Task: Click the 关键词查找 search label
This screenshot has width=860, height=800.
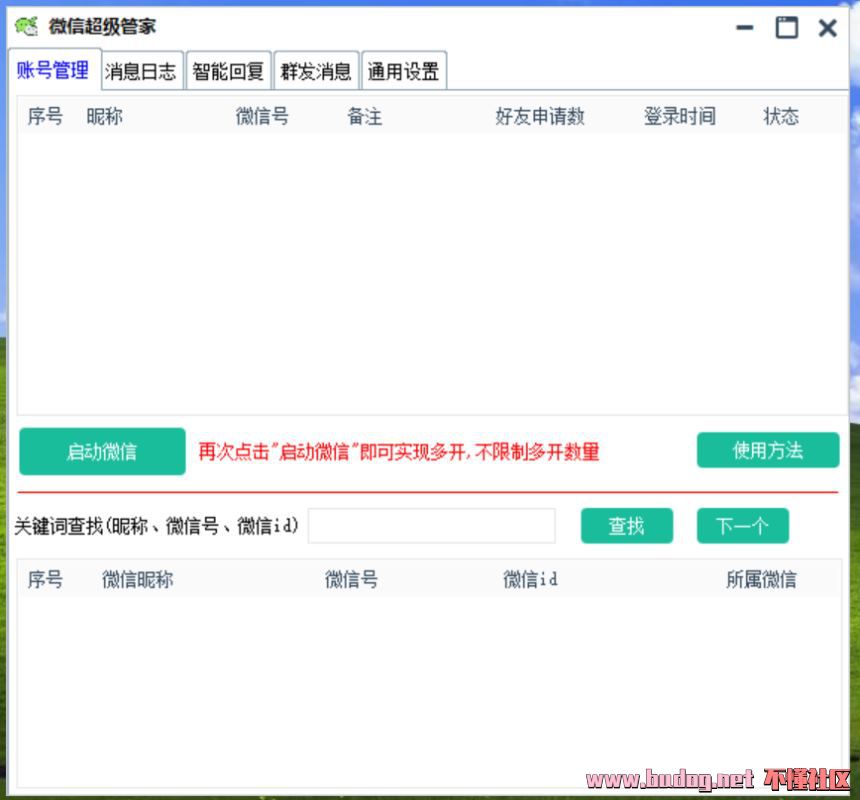Action: [156, 526]
